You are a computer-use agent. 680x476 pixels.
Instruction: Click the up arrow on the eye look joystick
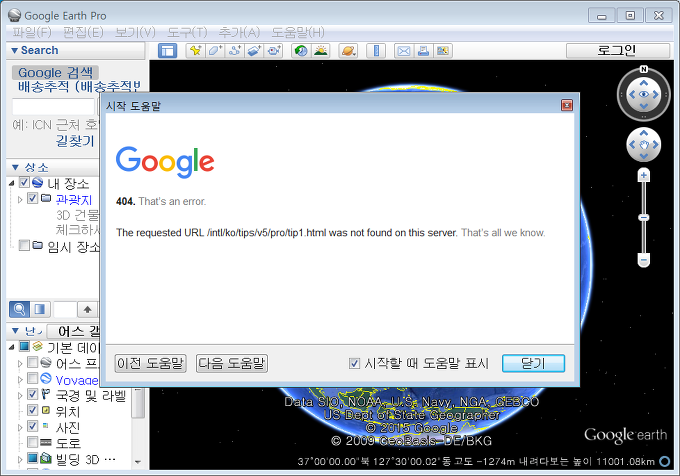(644, 83)
